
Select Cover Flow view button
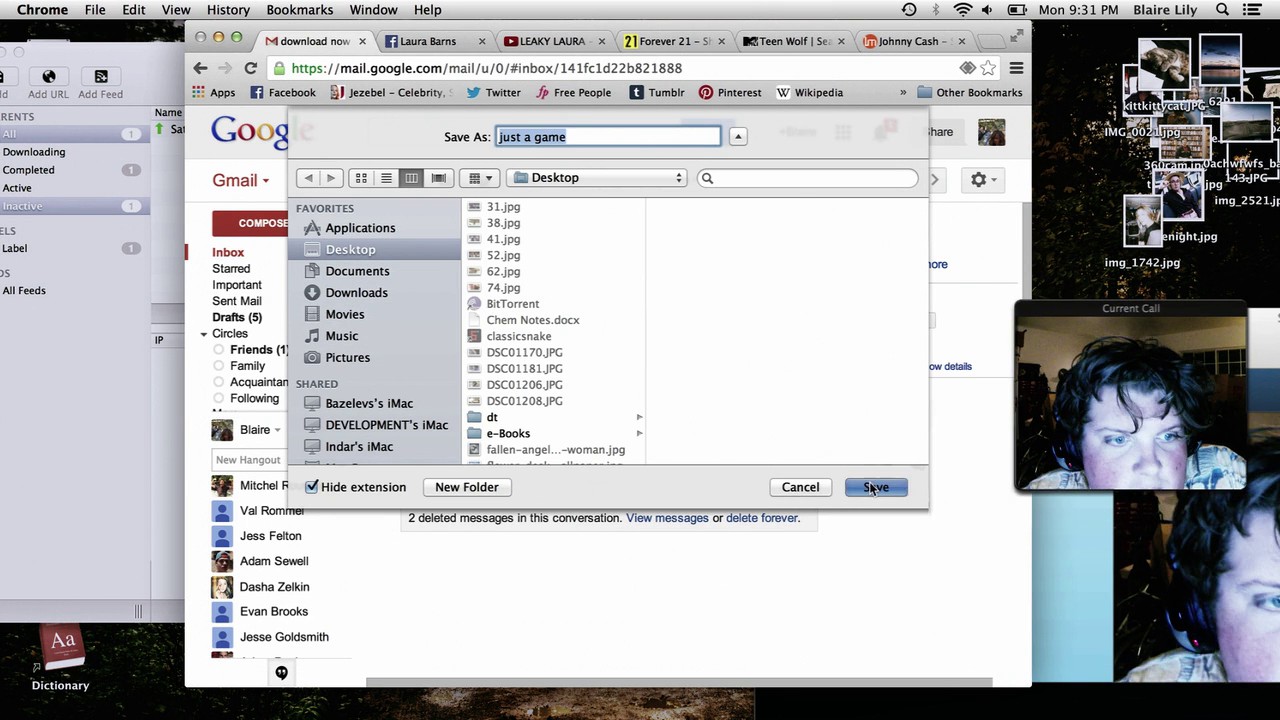(438, 178)
